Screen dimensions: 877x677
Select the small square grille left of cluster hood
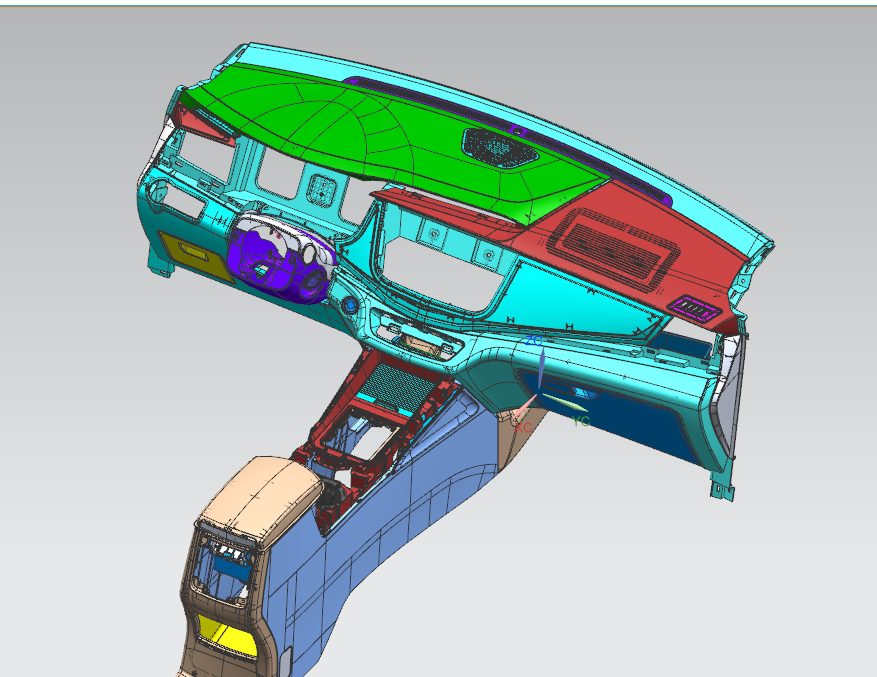click(322, 188)
